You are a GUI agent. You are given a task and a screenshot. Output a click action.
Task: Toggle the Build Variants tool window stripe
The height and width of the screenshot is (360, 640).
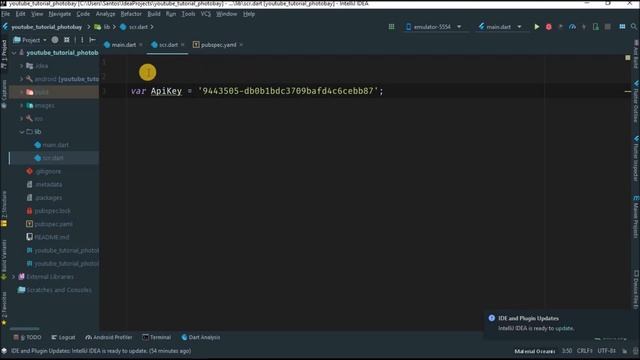[4, 259]
